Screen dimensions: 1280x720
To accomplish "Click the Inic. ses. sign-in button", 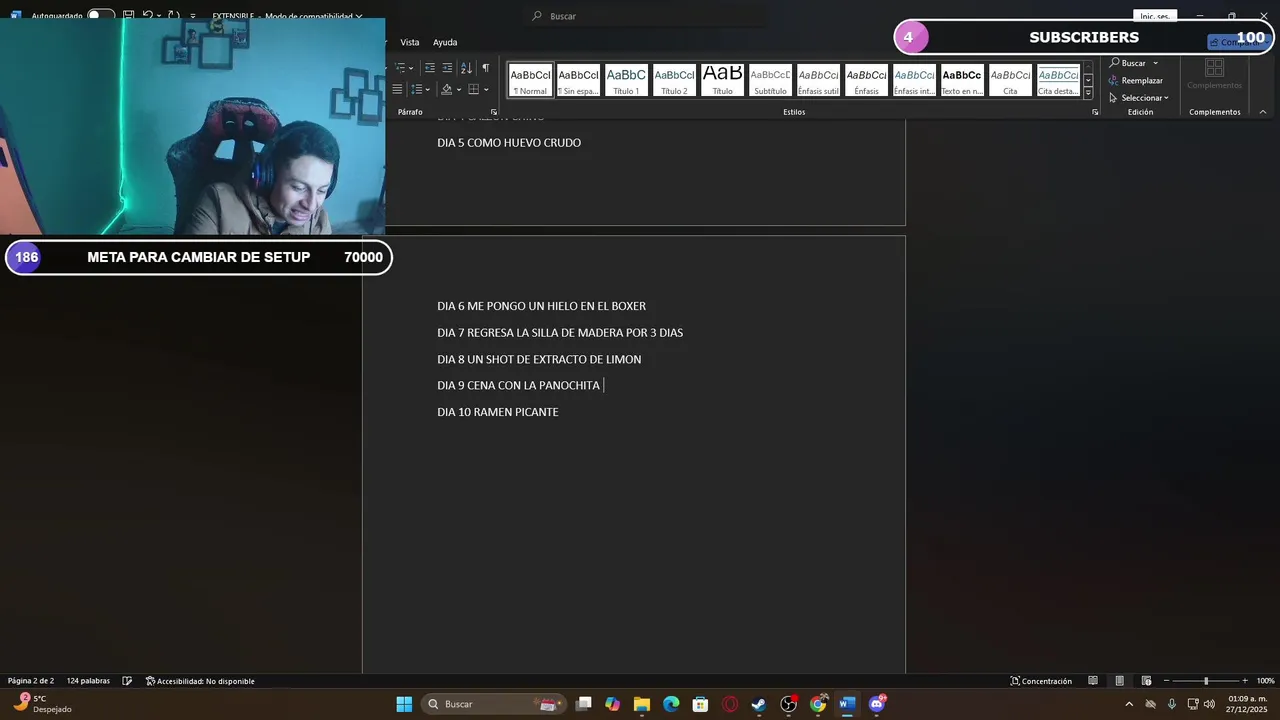I will 1154,16.
